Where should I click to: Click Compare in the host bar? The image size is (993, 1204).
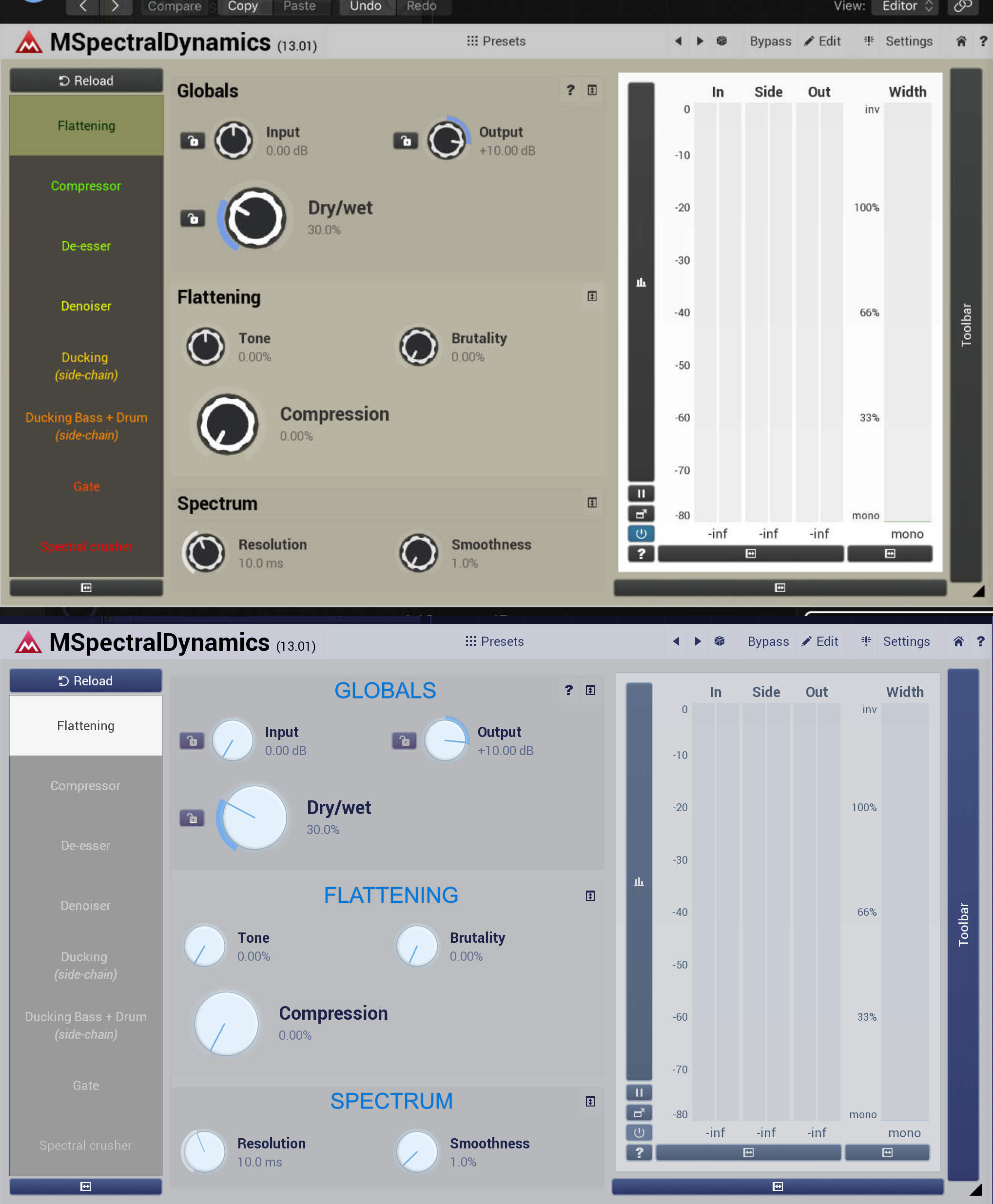click(x=175, y=6)
